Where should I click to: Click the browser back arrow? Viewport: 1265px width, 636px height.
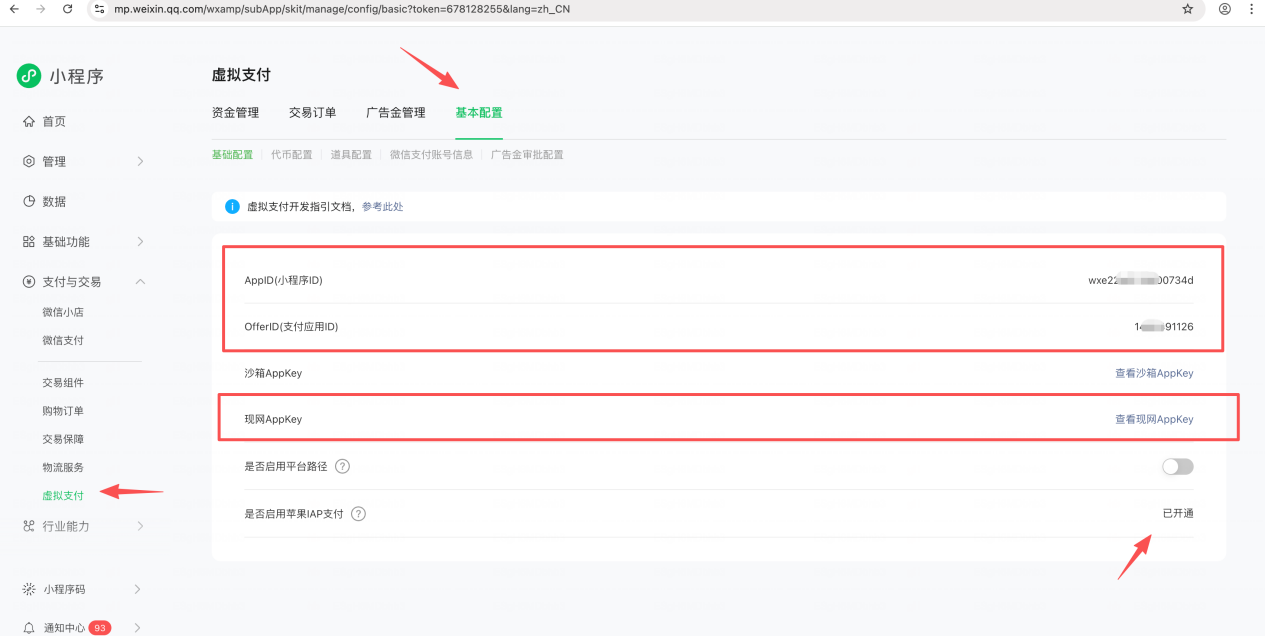point(14,9)
